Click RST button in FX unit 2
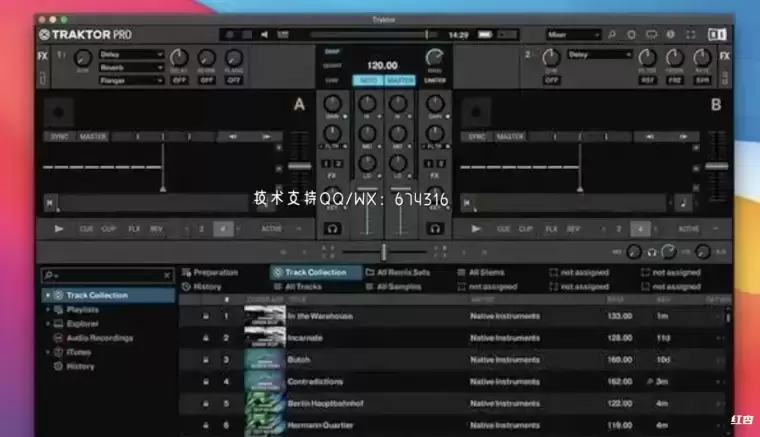 coord(648,80)
